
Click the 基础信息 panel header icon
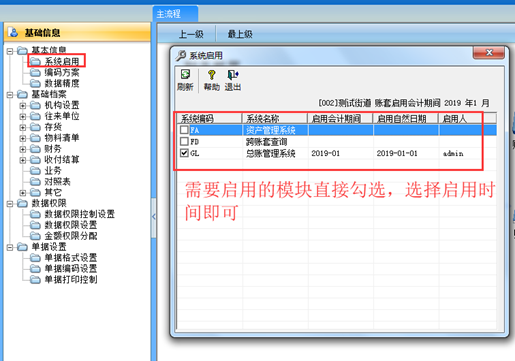point(13,32)
